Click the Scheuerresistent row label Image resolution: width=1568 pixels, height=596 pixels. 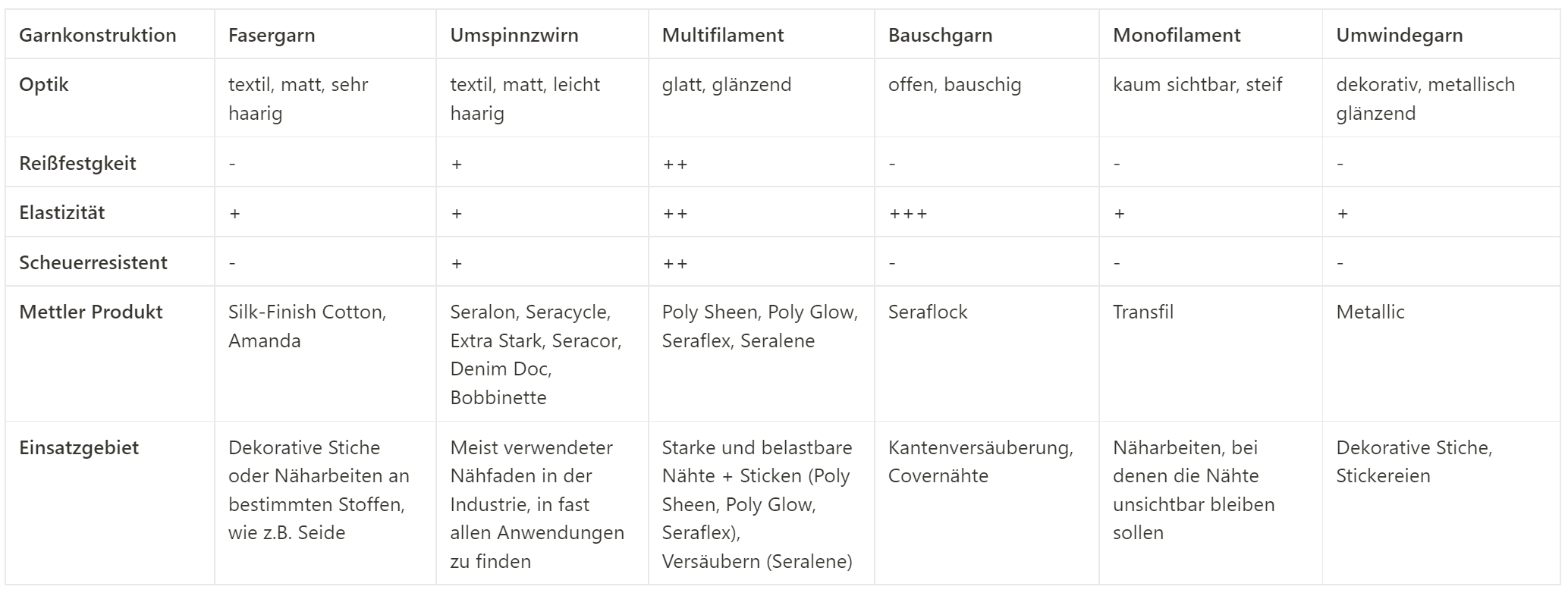[93, 262]
